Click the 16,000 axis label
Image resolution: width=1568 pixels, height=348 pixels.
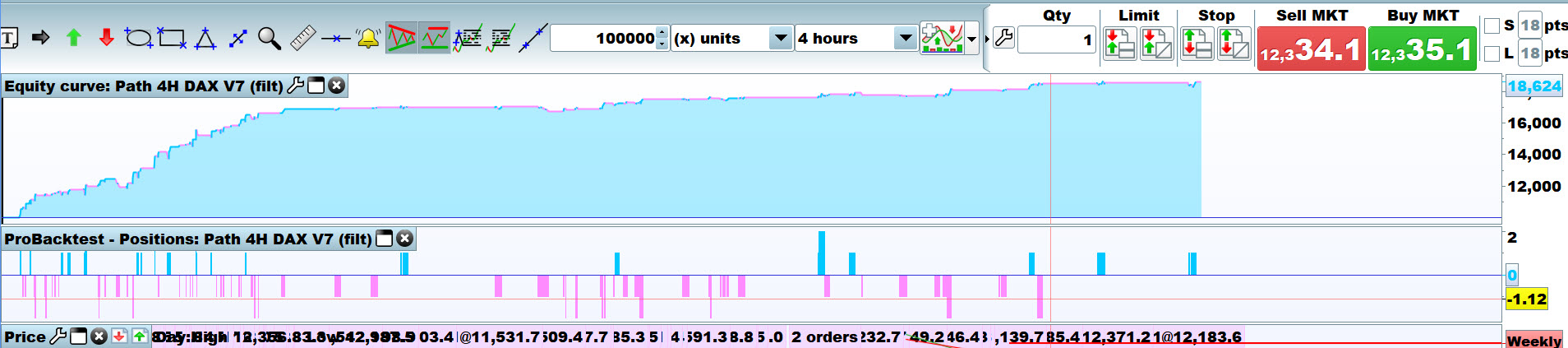coord(1534,123)
